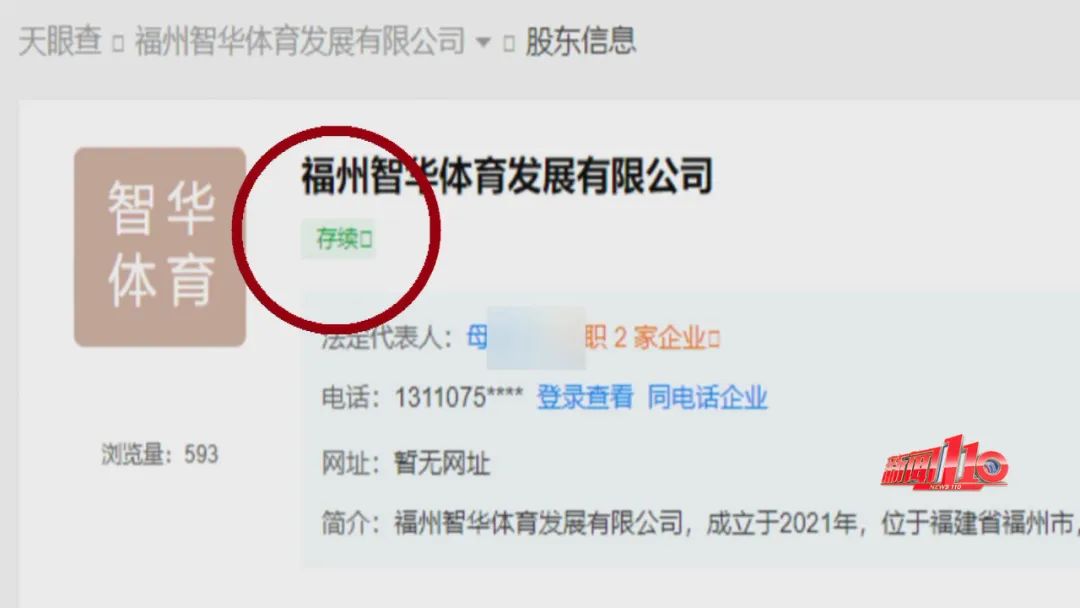Open the 同电话企业 link
Viewport: 1080px width, 608px height.
(707, 397)
